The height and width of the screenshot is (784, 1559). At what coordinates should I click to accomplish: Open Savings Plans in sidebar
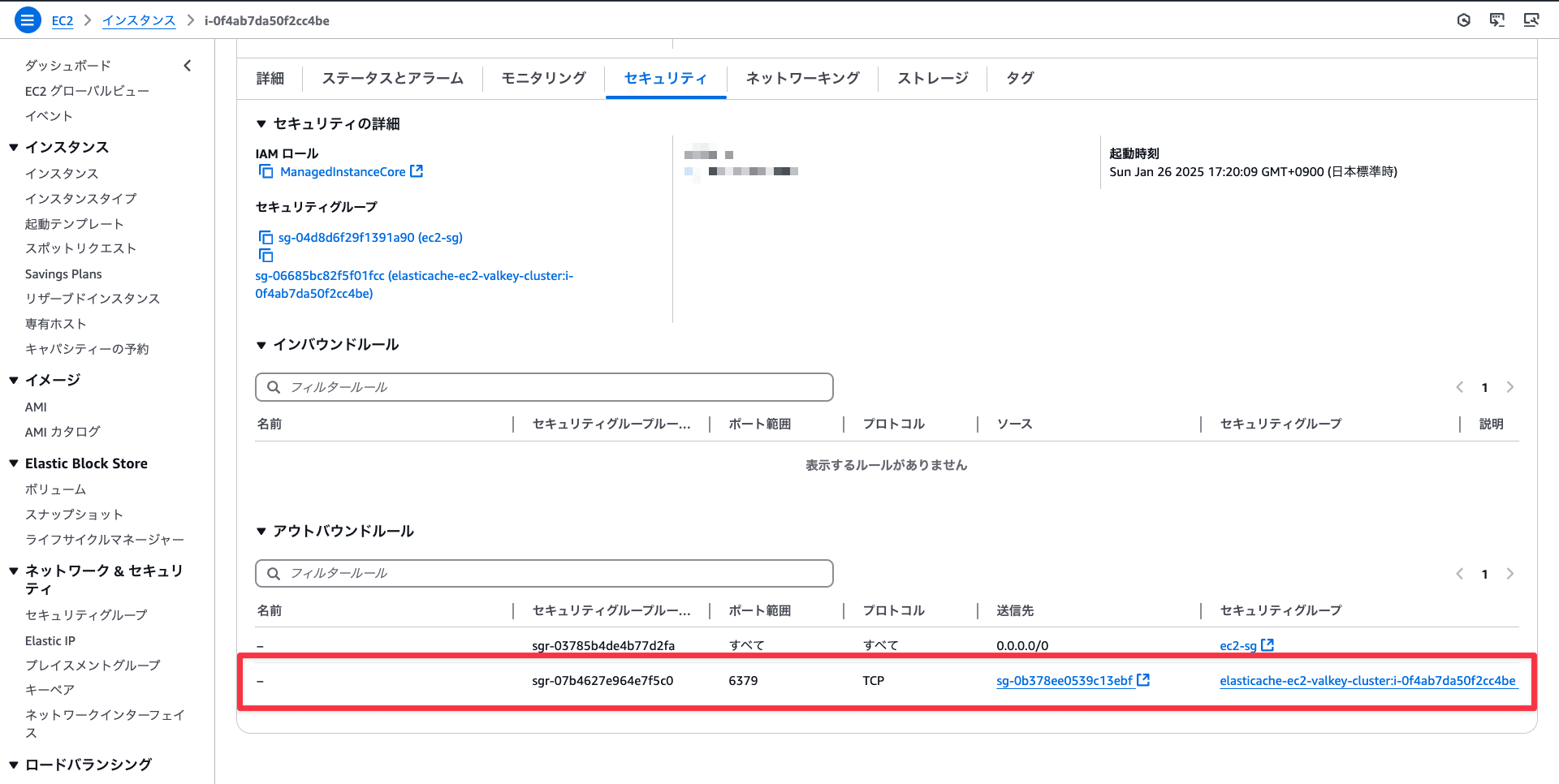coord(63,274)
